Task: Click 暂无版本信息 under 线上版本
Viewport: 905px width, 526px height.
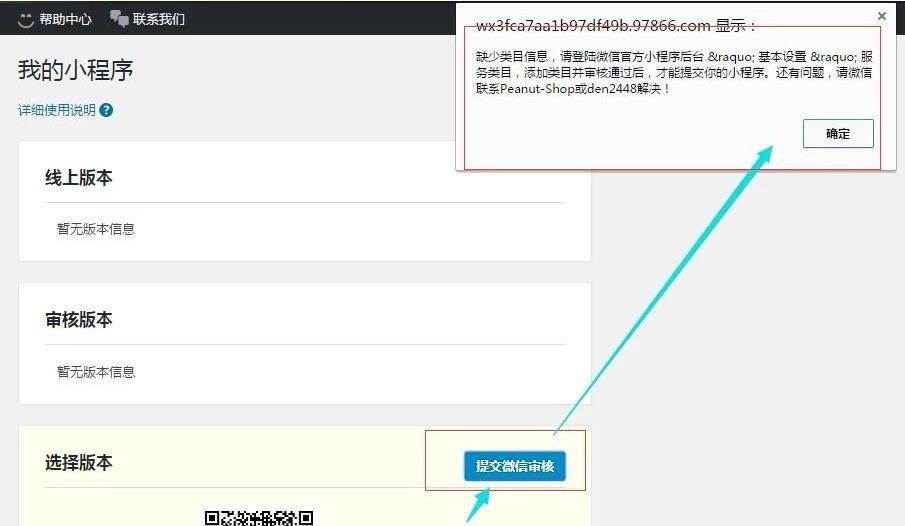Action: point(96,229)
